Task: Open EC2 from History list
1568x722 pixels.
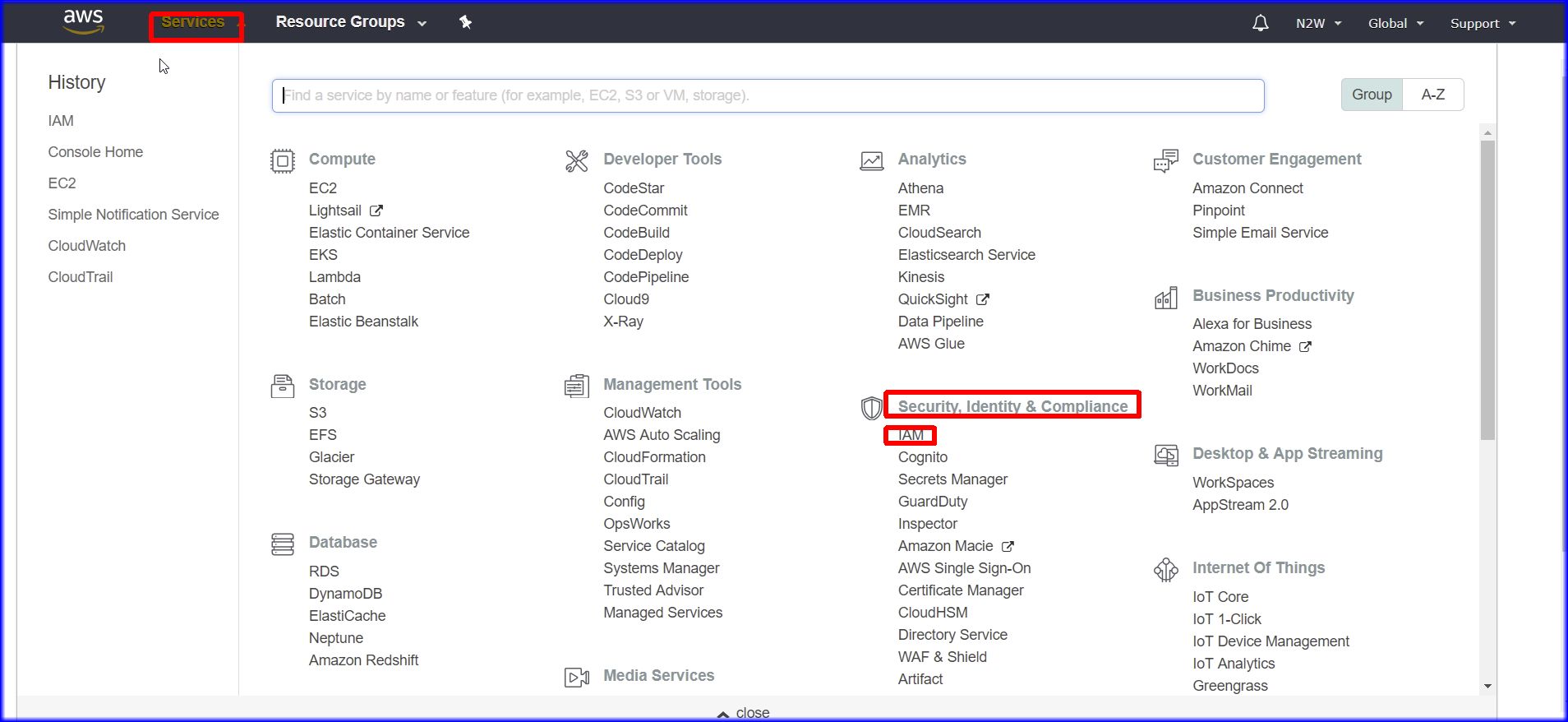Action: coord(62,183)
